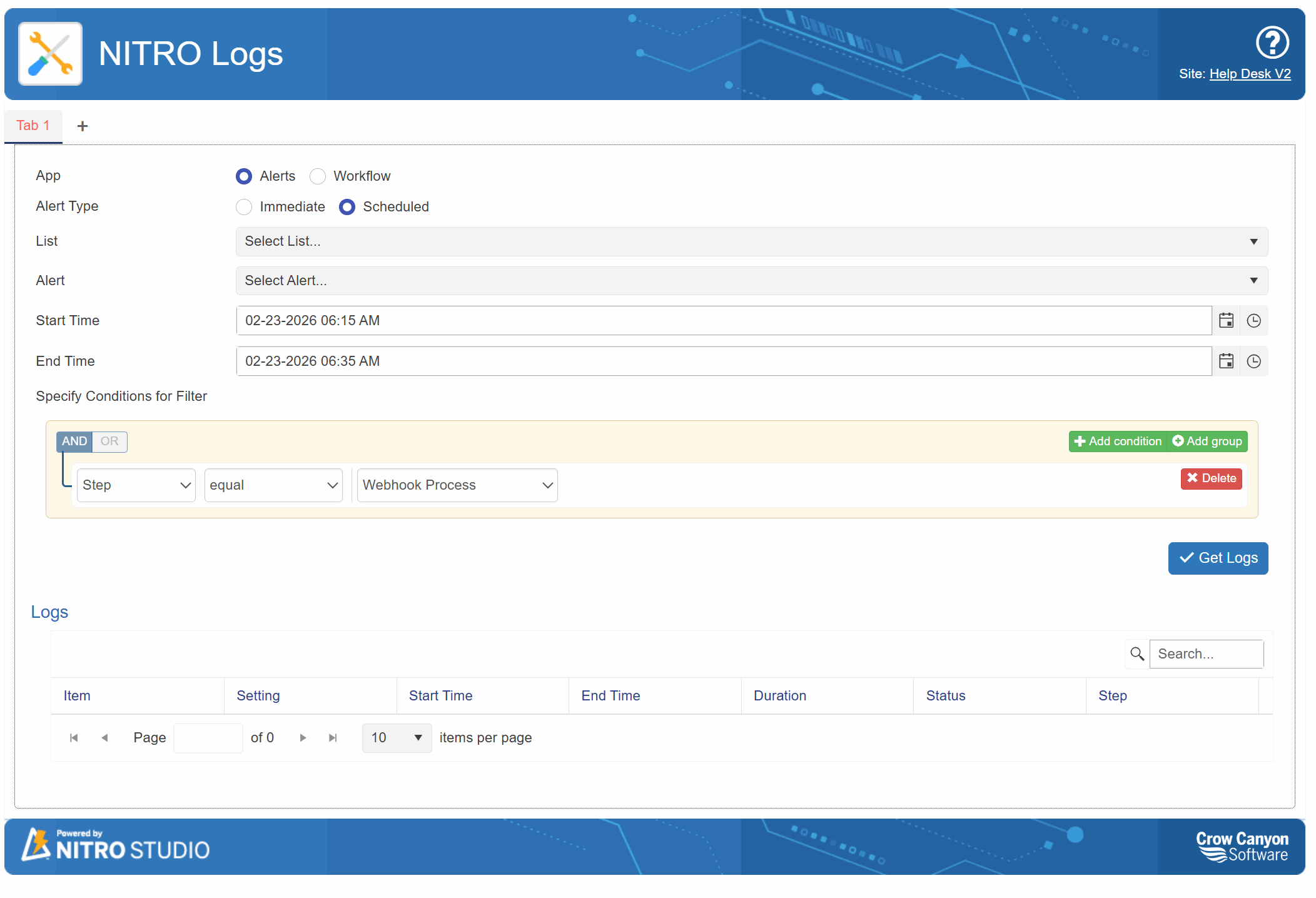
Task: Open the End Time clock picker icon
Action: [x=1254, y=361]
